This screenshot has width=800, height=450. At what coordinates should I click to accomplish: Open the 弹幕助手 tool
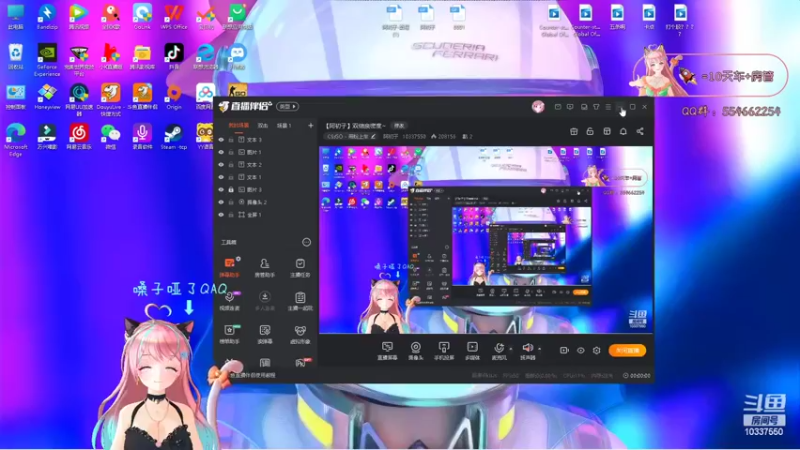coord(230,267)
